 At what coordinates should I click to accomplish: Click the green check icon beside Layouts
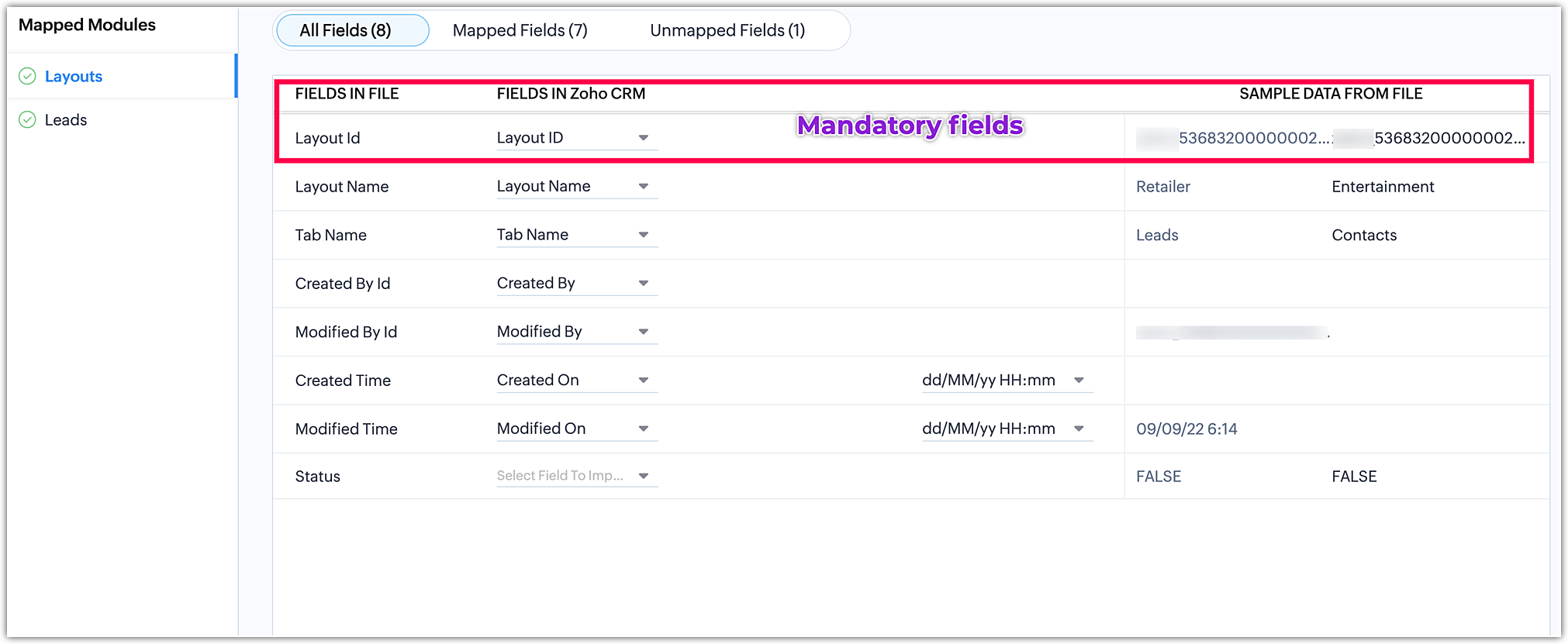coord(27,76)
